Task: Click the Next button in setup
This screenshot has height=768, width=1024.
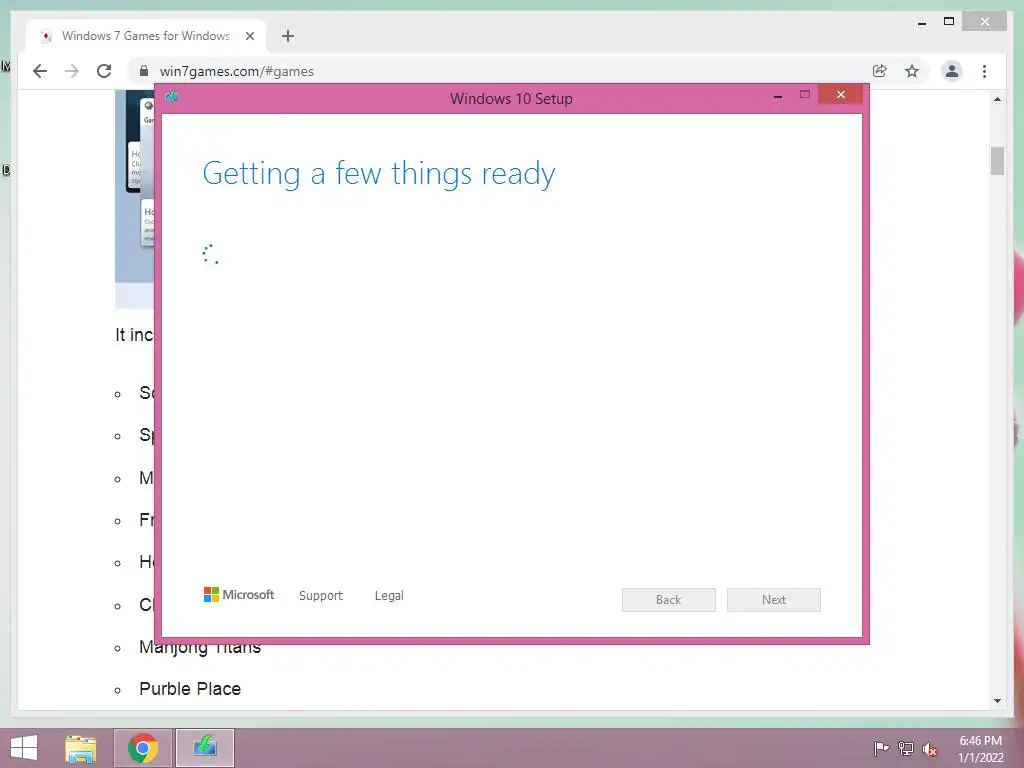Action: 774,600
